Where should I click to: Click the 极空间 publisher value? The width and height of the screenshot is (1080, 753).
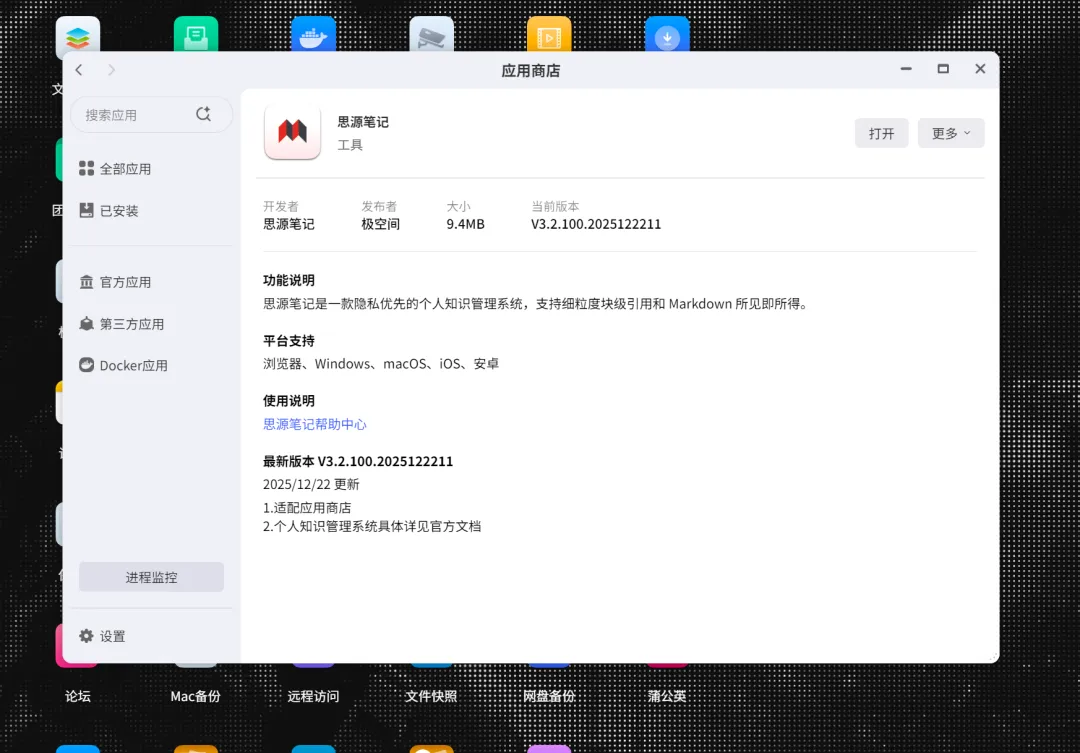pos(381,224)
